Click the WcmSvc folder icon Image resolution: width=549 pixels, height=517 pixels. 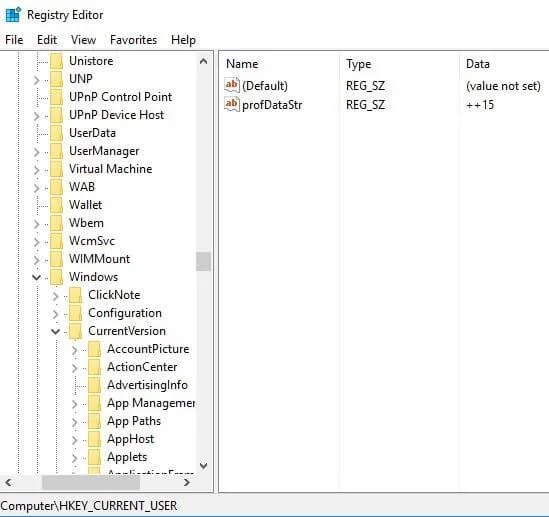click(x=56, y=241)
